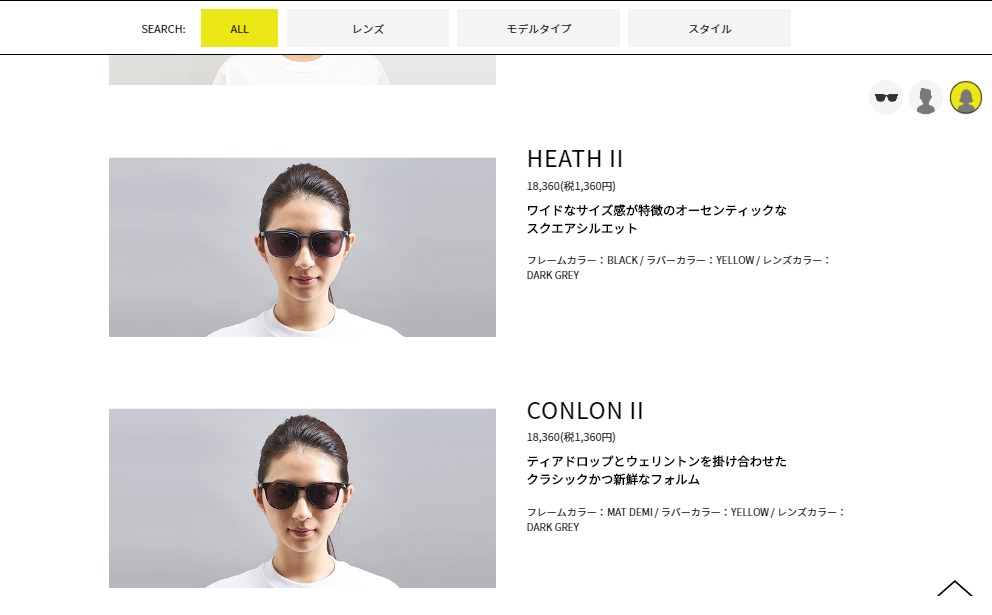992x615 pixels.
Task: Switch to sunglasses-only product view icon
Action: click(x=886, y=98)
